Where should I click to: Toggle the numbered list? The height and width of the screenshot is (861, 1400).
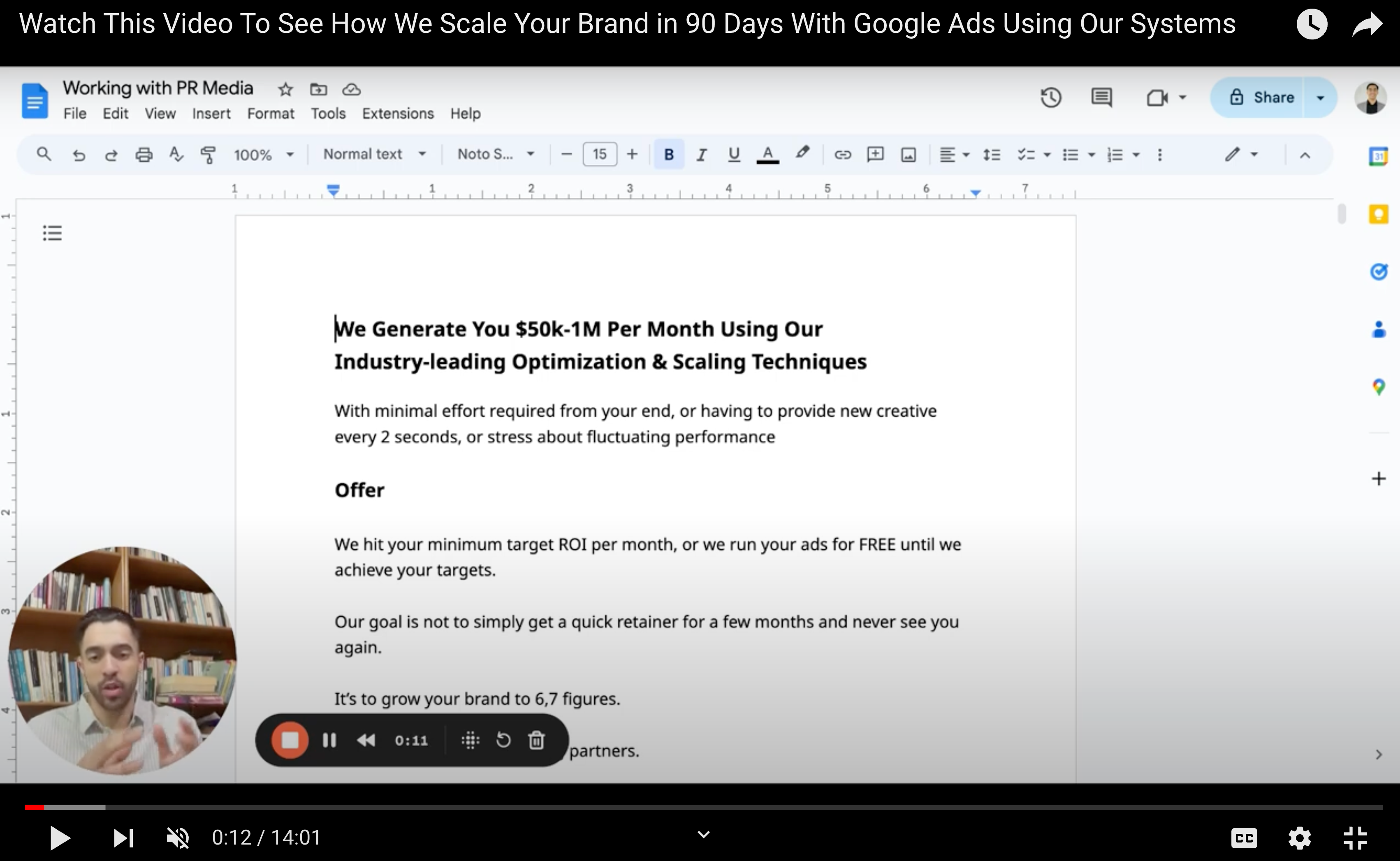pyautogui.click(x=1115, y=154)
